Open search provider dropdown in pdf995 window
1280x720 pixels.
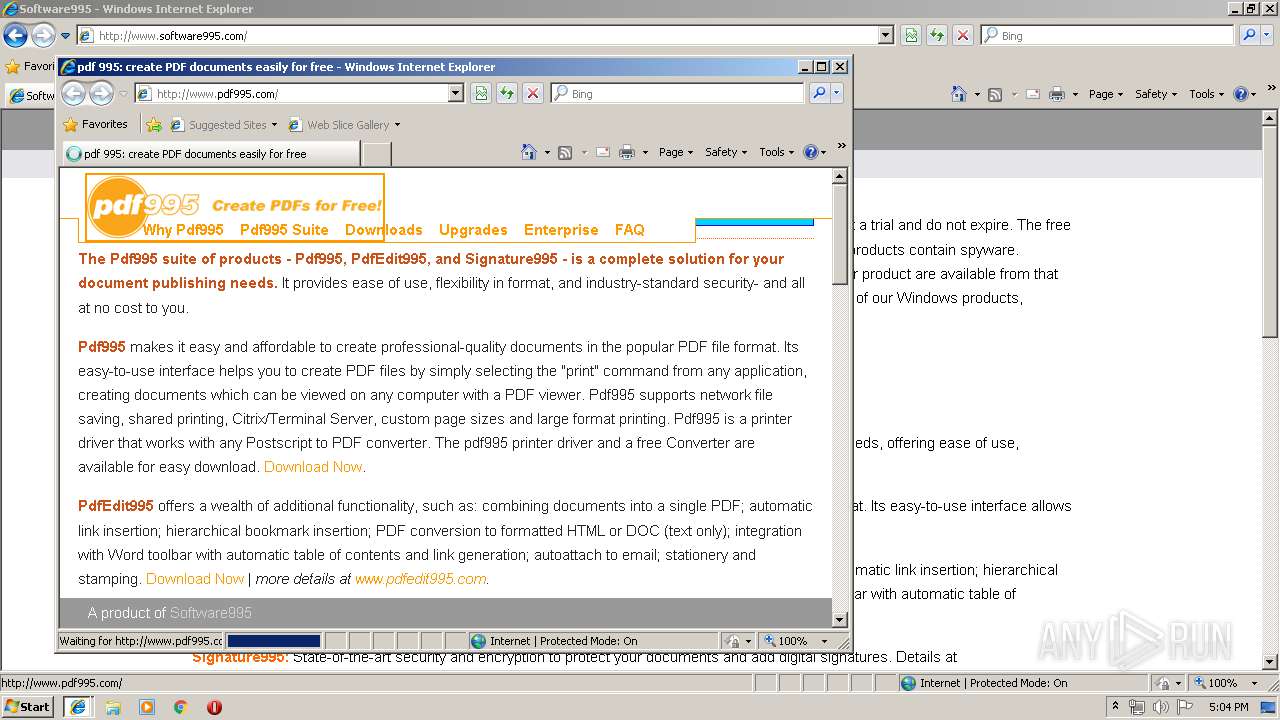(x=837, y=93)
